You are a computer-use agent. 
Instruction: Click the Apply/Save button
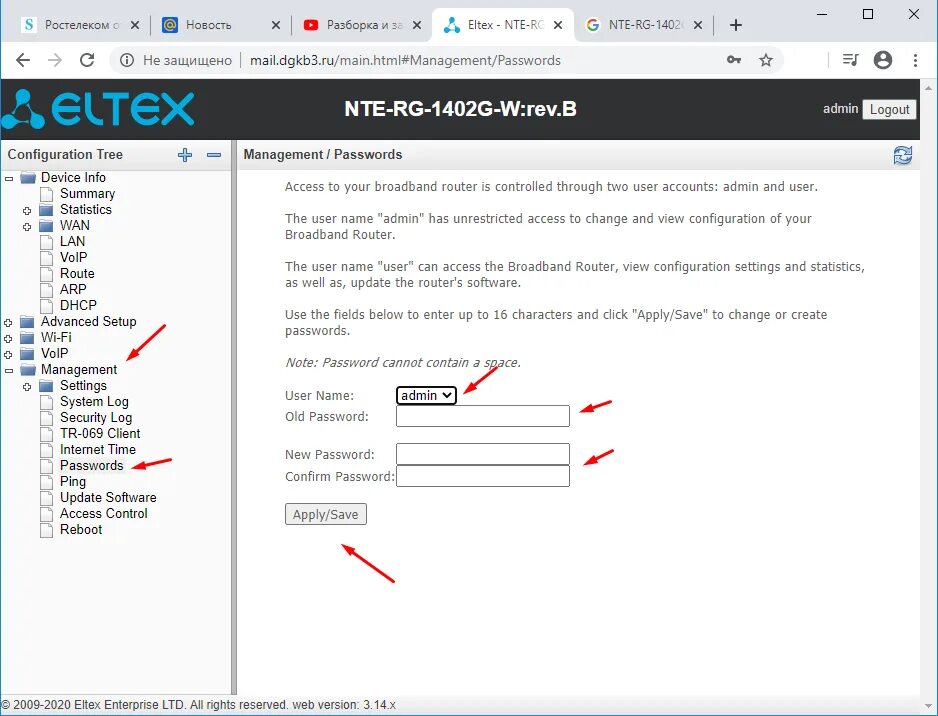[325, 514]
